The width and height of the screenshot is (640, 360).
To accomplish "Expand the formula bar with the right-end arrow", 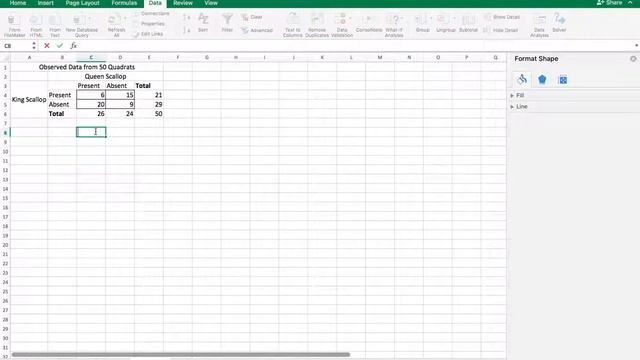I will (636, 46).
